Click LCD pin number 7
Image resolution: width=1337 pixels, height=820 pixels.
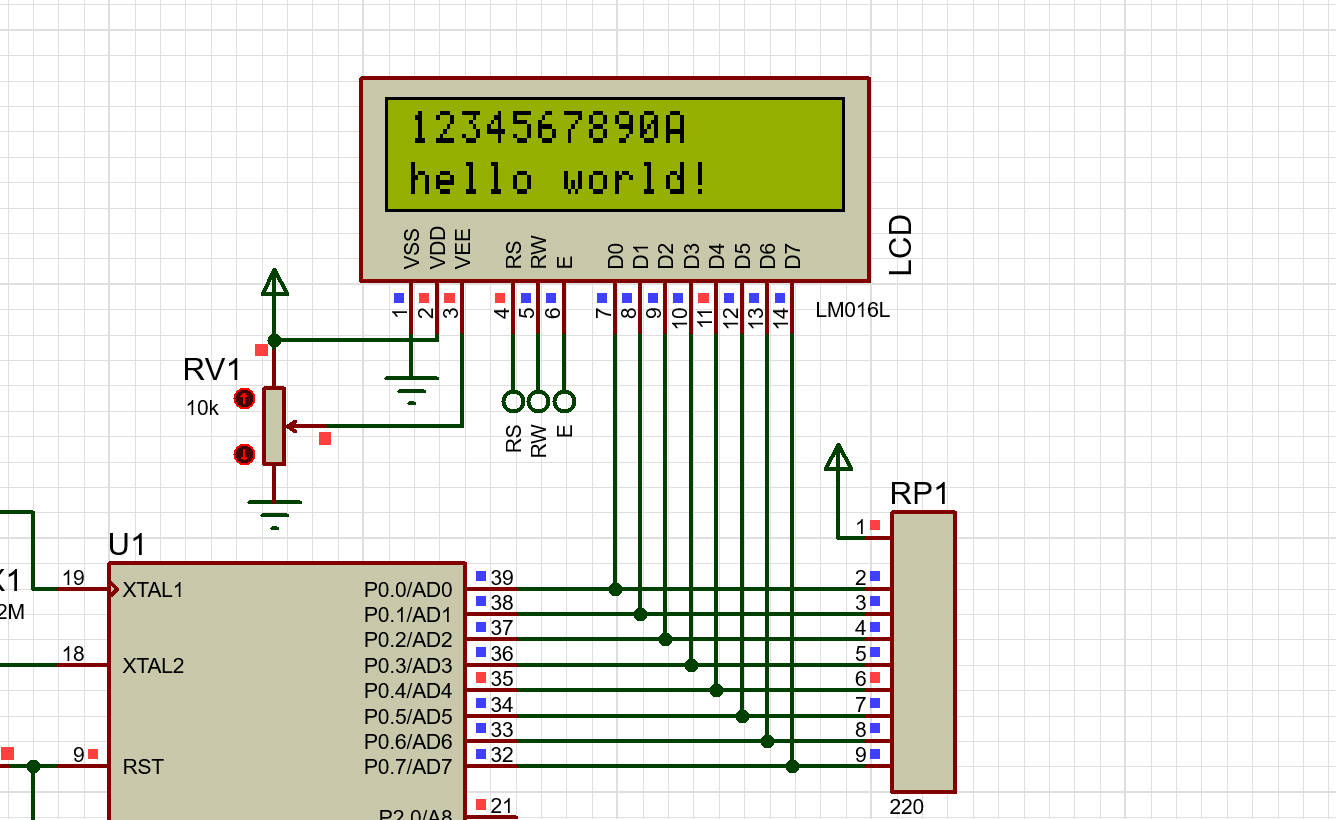[x=603, y=313]
